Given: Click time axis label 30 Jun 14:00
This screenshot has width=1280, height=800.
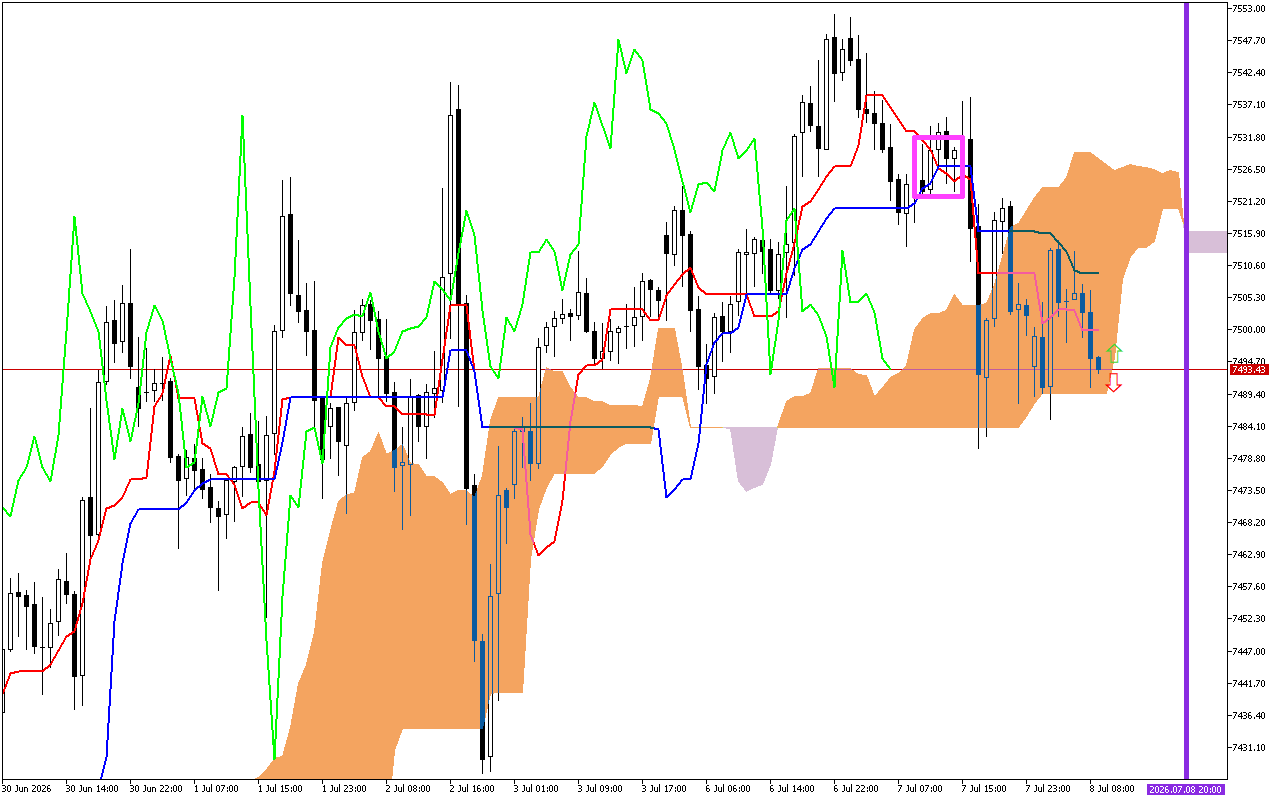Looking at the screenshot, I should point(92,789).
